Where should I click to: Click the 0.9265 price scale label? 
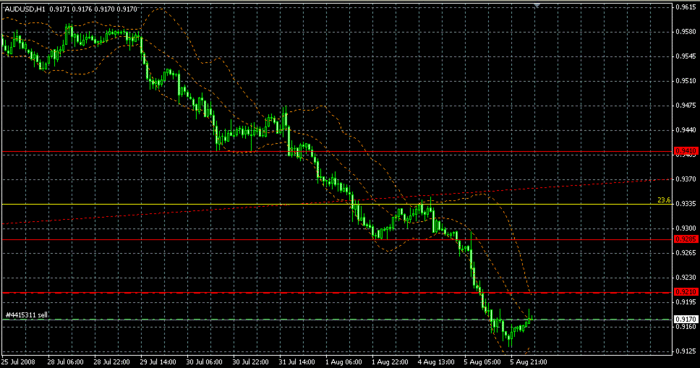tap(686, 253)
